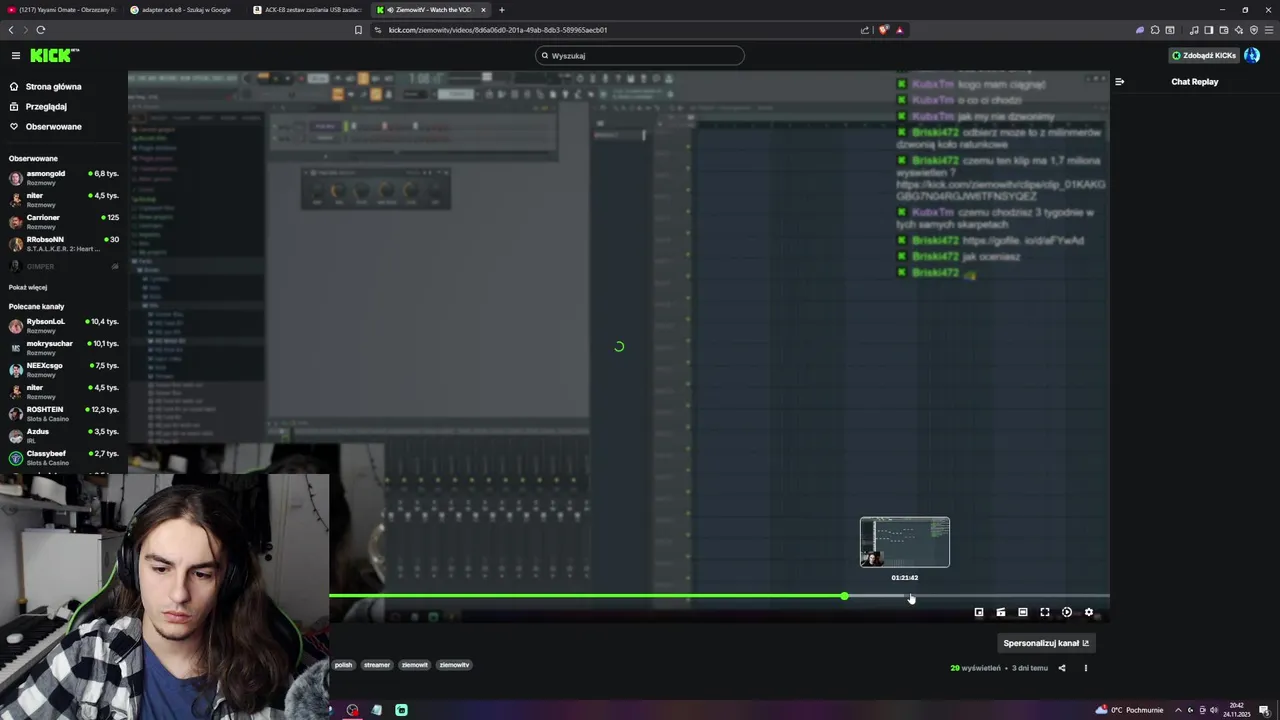Open Classybeef recommended channel

64,458
